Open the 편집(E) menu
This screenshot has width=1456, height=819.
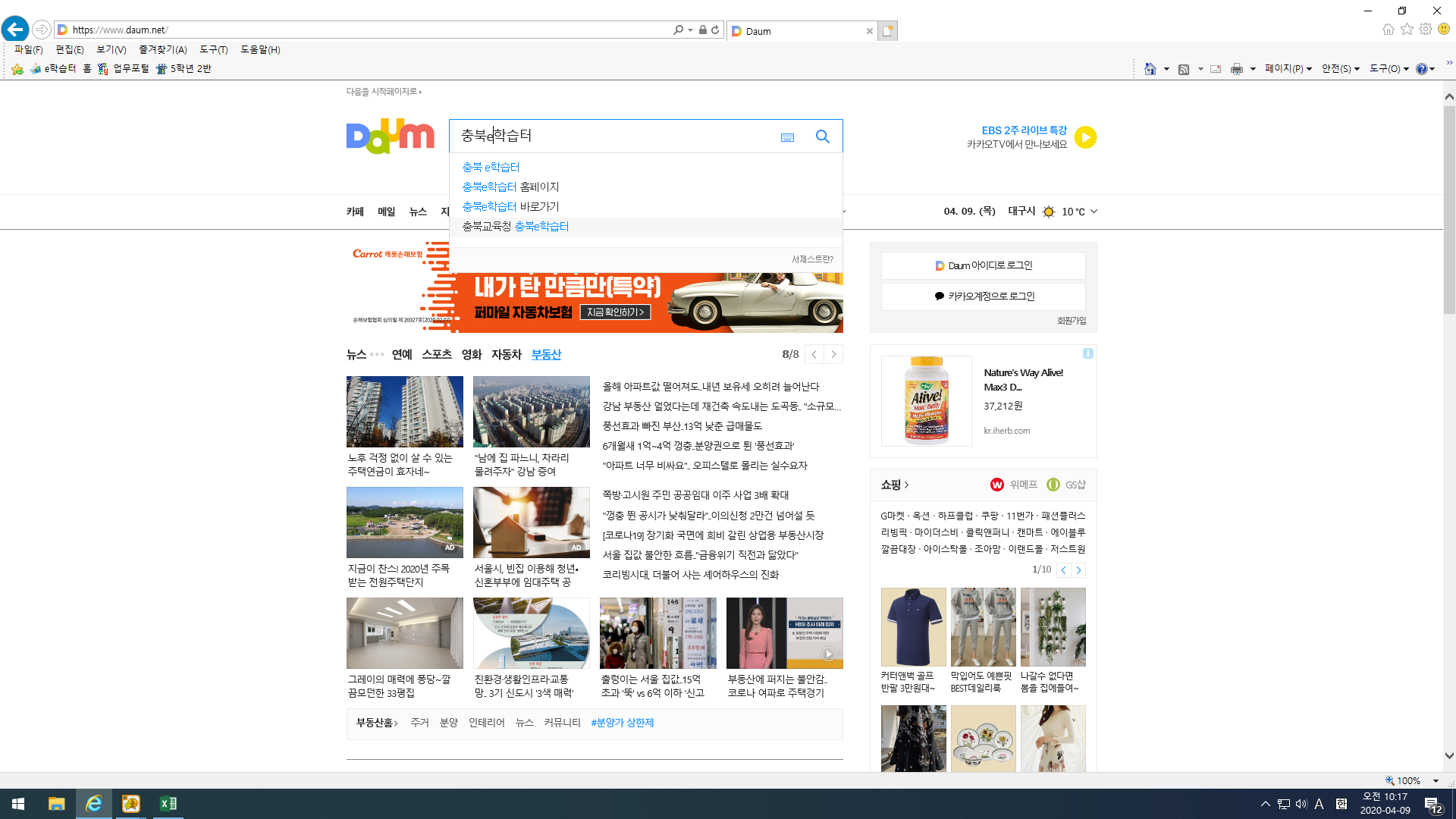point(69,49)
